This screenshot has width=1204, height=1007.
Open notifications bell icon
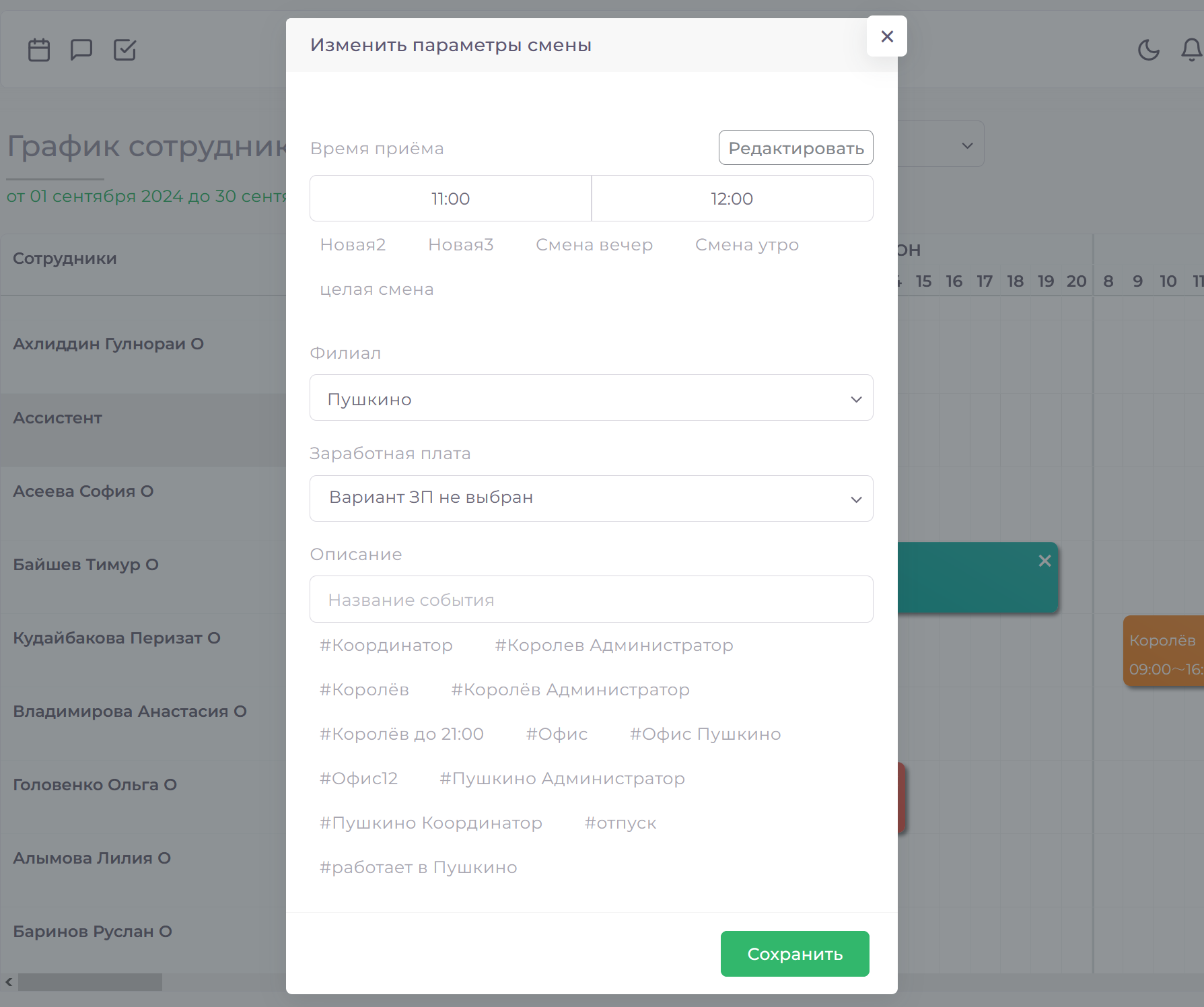[x=1192, y=50]
